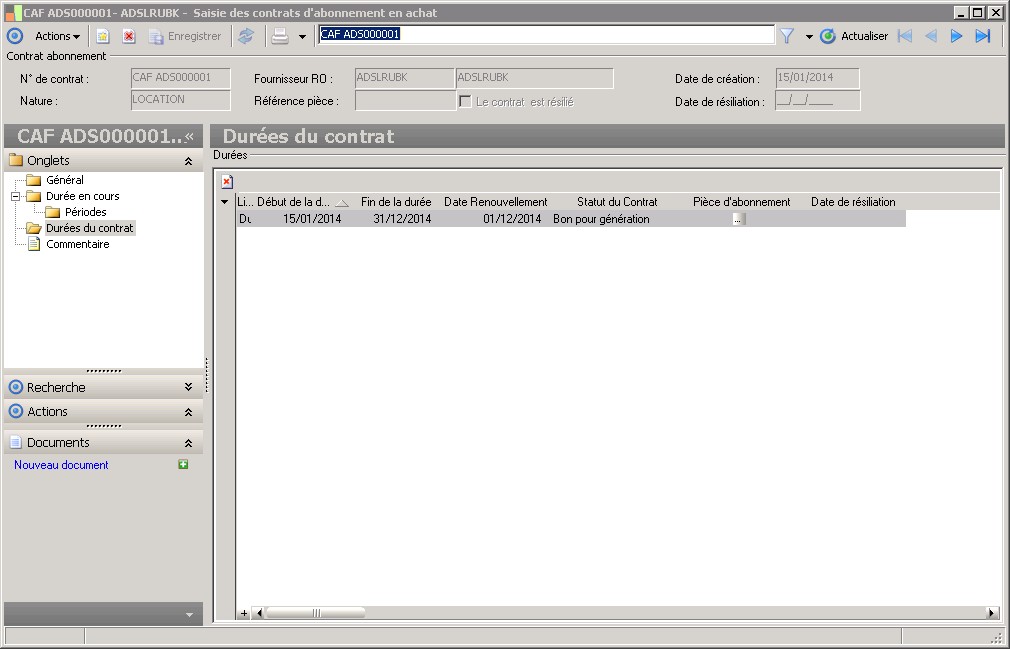
Task: Open the filter dropdown arrow
Action: (x=809, y=37)
